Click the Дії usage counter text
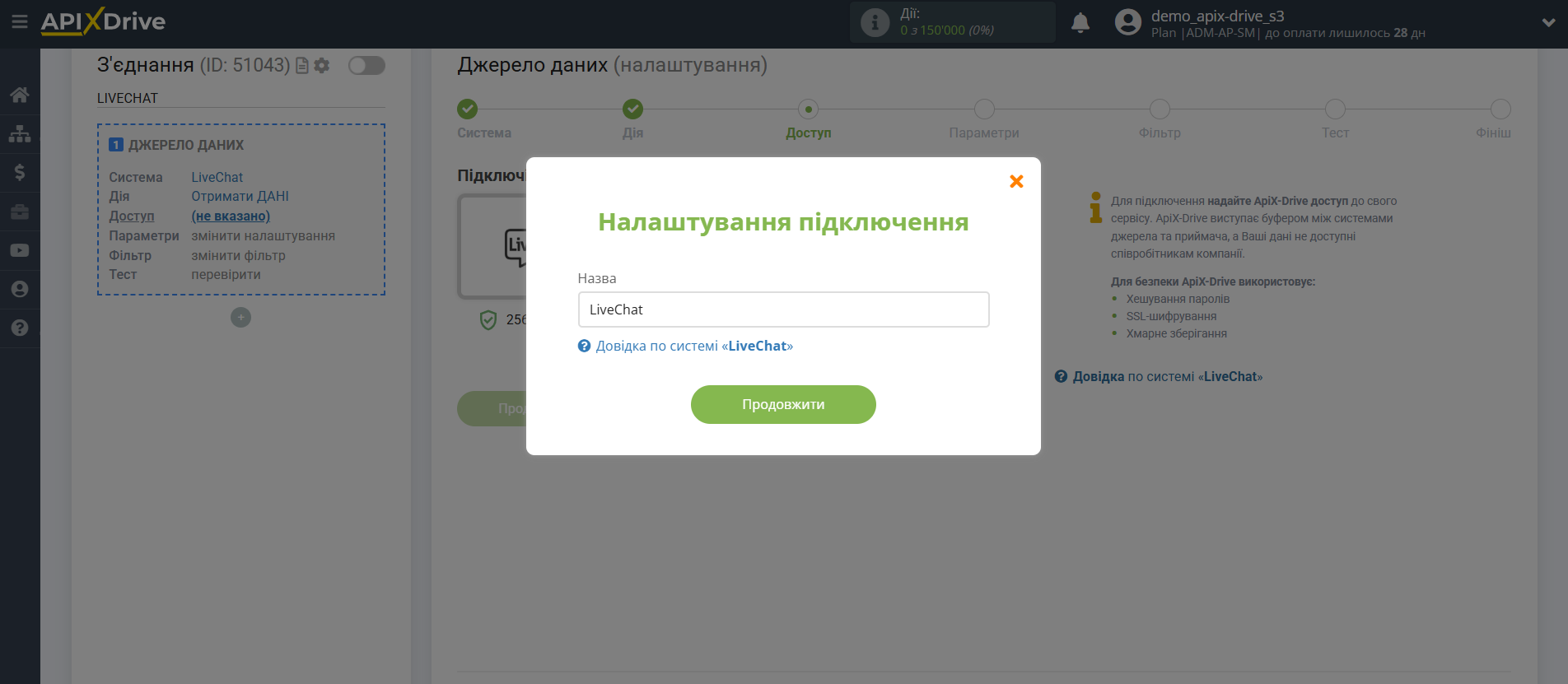Image resolution: width=1568 pixels, height=684 pixels. (947, 21)
